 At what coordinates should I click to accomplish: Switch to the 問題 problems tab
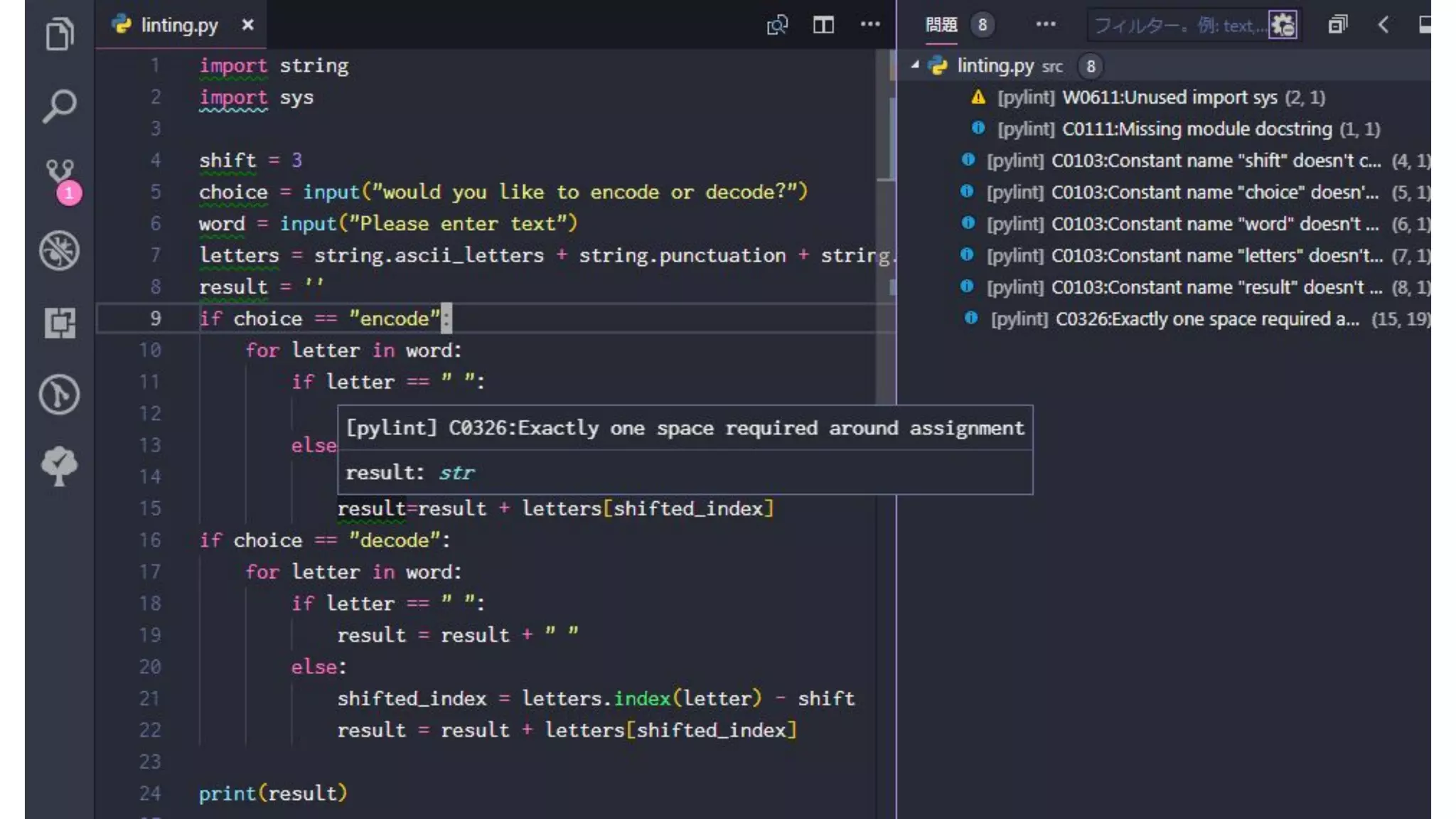point(941,26)
